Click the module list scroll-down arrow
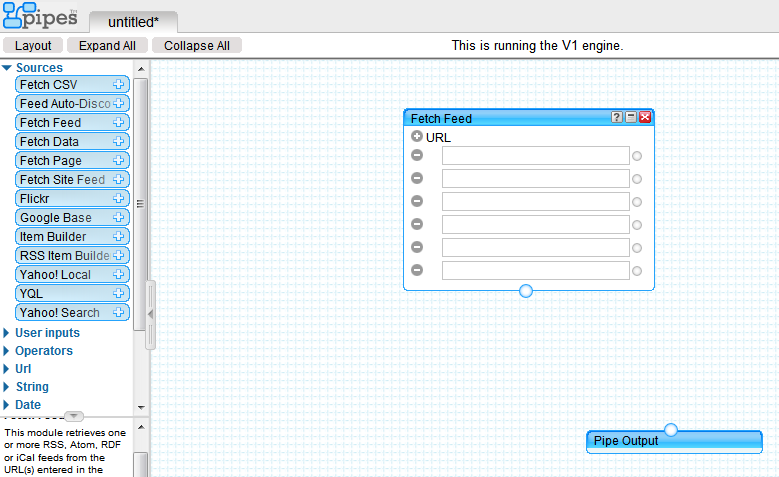 pos(141,407)
